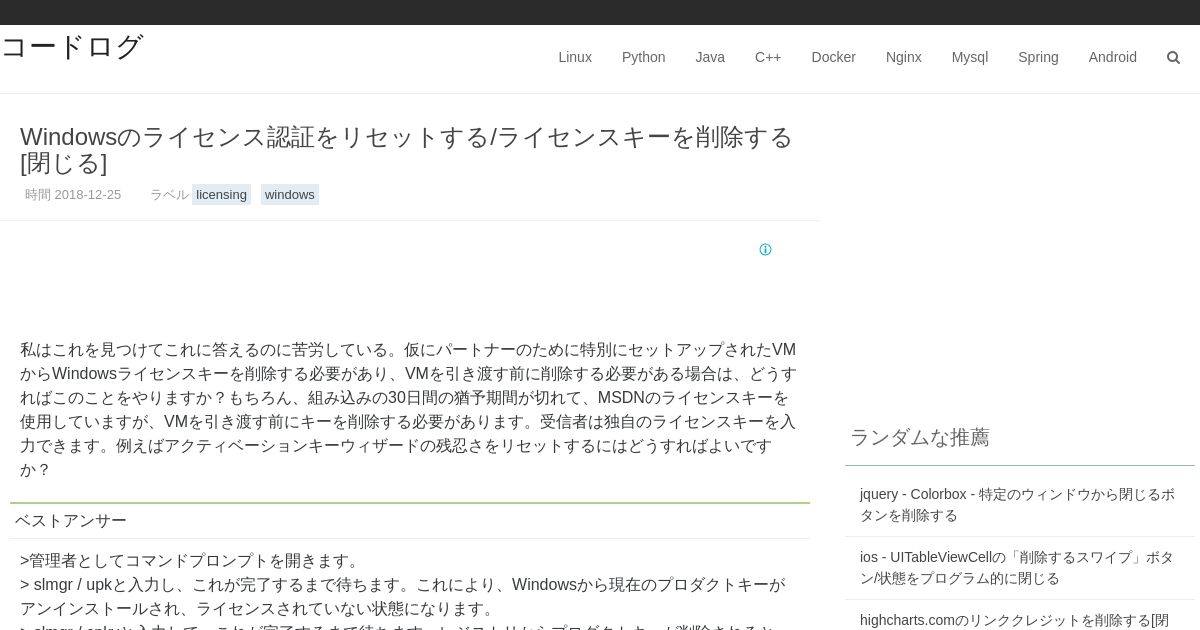Open the C++ menu item
The image size is (1200, 630).
point(768,57)
